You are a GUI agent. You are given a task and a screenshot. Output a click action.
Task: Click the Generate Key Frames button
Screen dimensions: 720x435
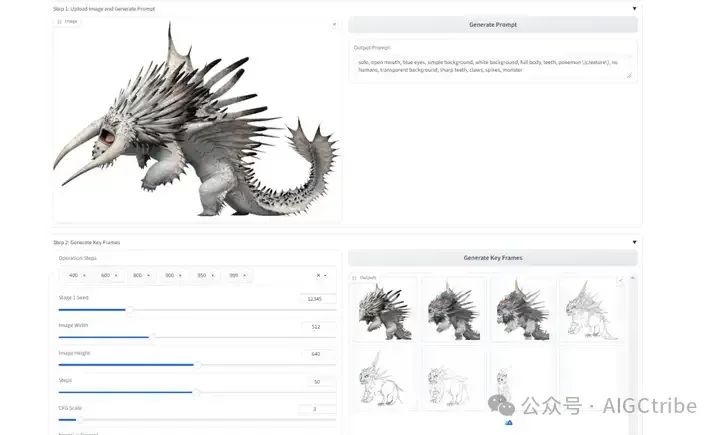pyautogui.click(x=493, y=258)
